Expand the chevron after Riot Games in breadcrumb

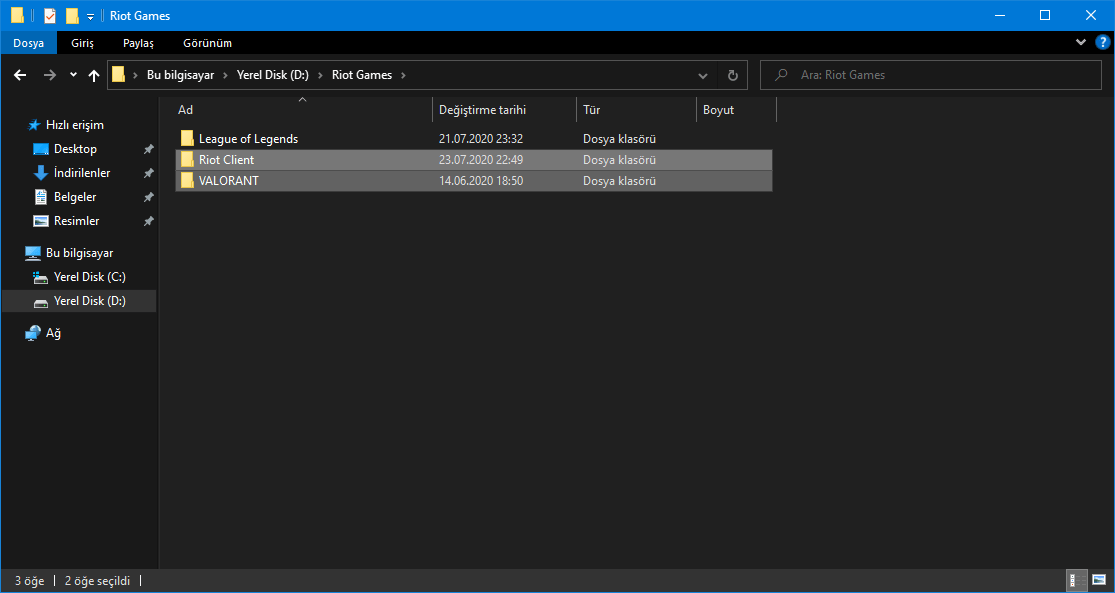tap(405, 75)
